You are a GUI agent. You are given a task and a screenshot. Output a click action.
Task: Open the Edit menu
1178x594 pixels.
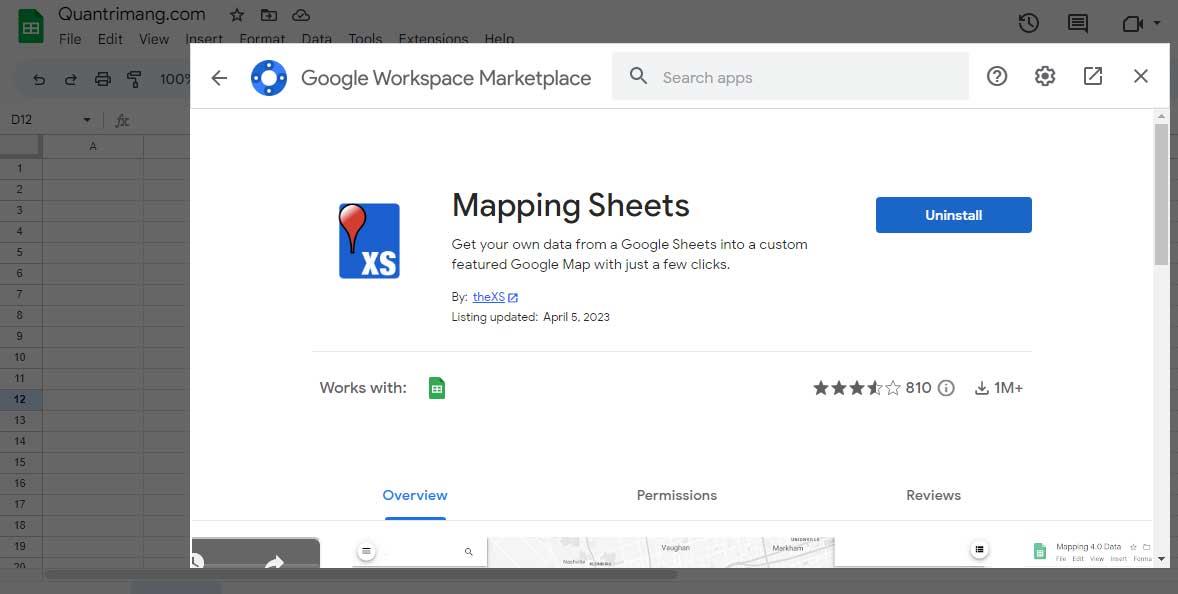point(110,39)
